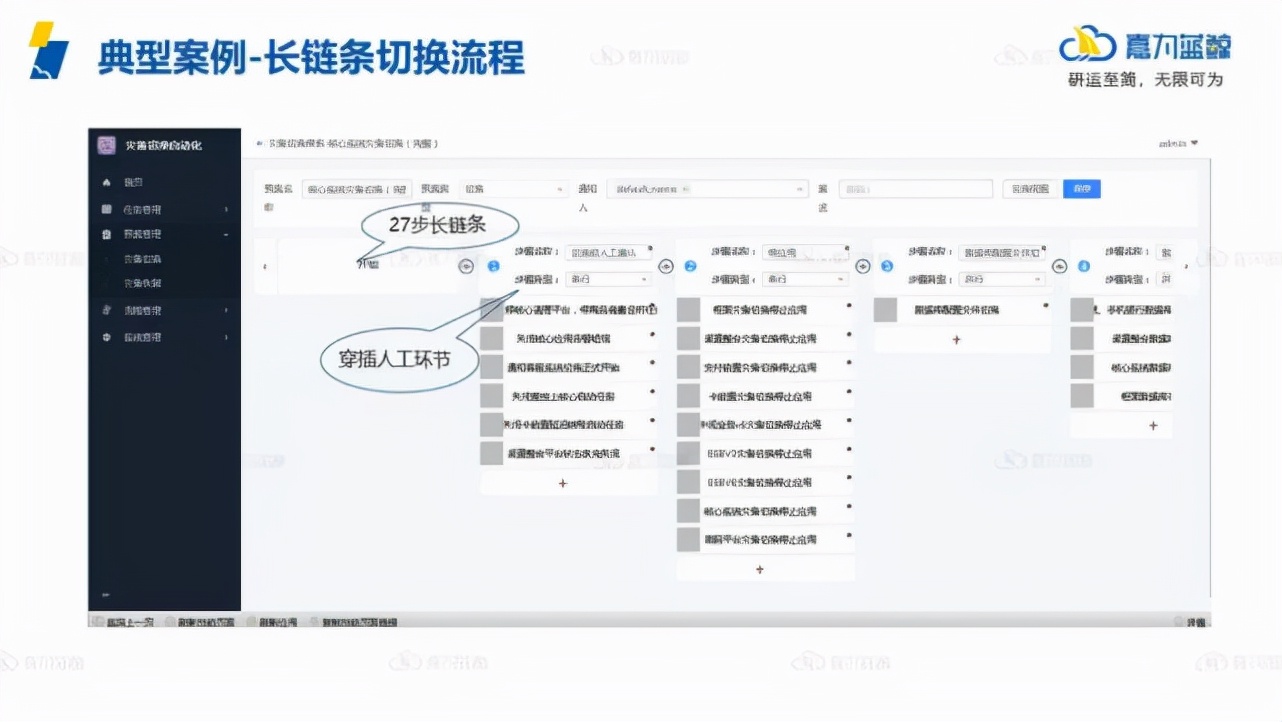
Task: Expand the second sidebar menu with grid icon
Action: point(164,209)
